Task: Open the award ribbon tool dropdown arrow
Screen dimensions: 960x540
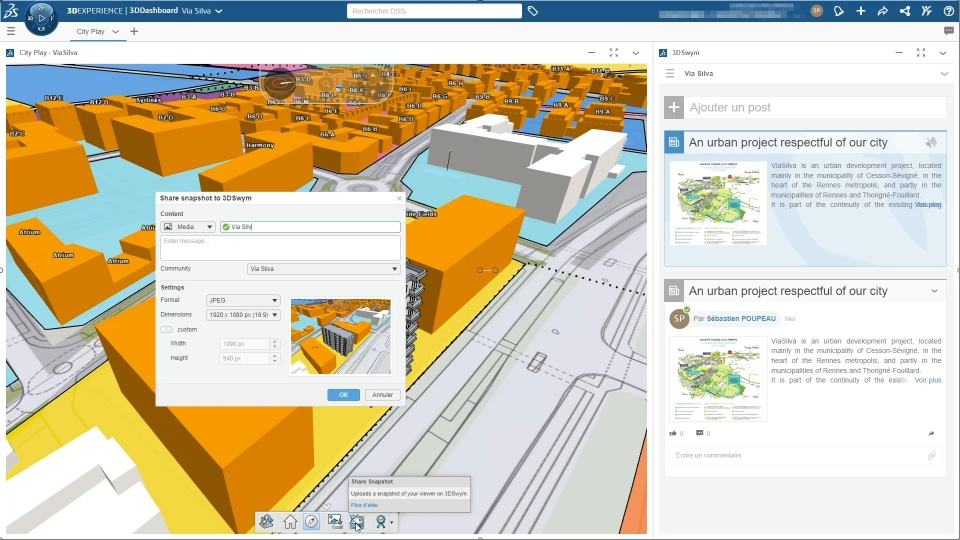Action: (392, 522)
